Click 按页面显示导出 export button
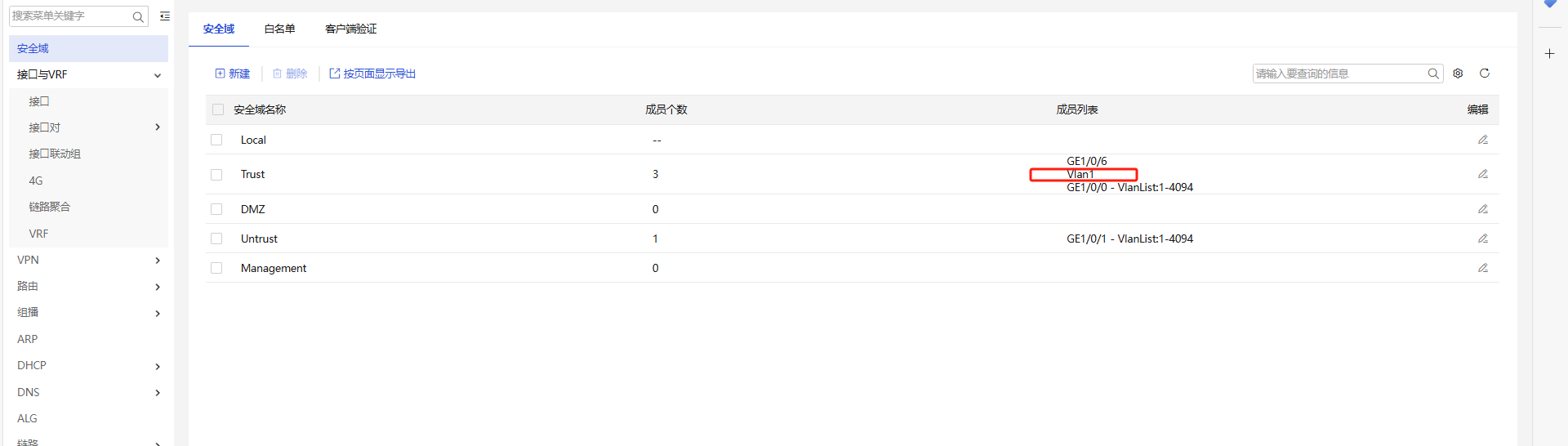The width and height of the screenshot is (1568, 446). pos(372,74)
